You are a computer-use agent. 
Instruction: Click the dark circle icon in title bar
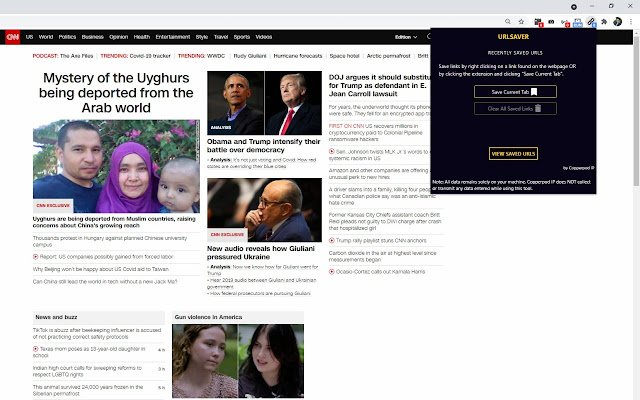click(574, 7)
